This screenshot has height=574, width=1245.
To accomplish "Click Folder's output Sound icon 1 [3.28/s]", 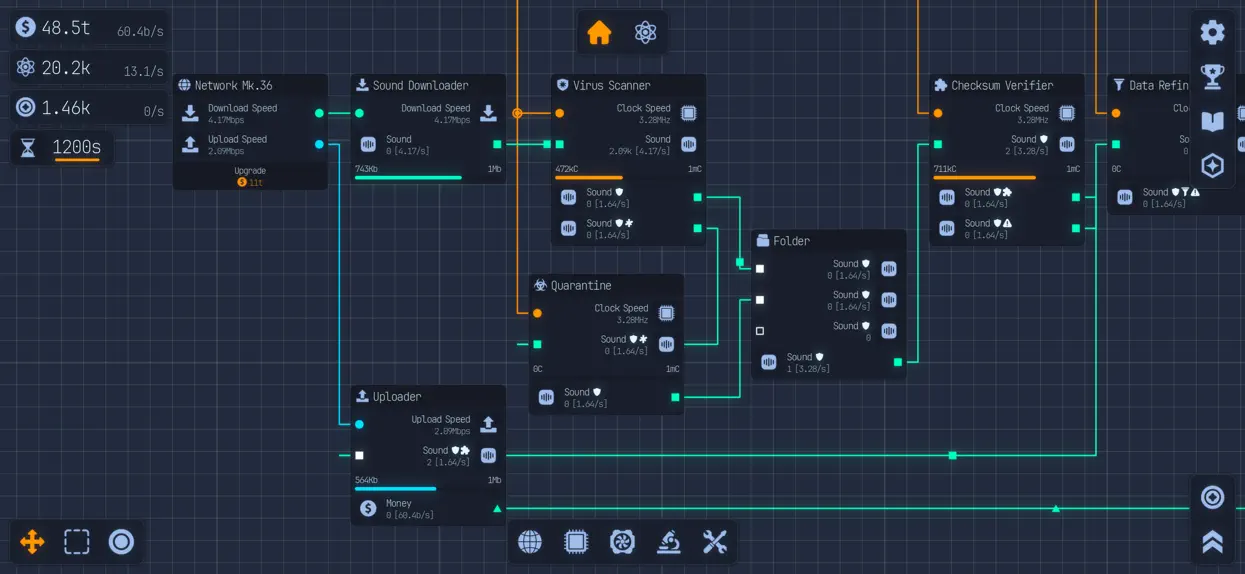I will (x=768, y=362).
